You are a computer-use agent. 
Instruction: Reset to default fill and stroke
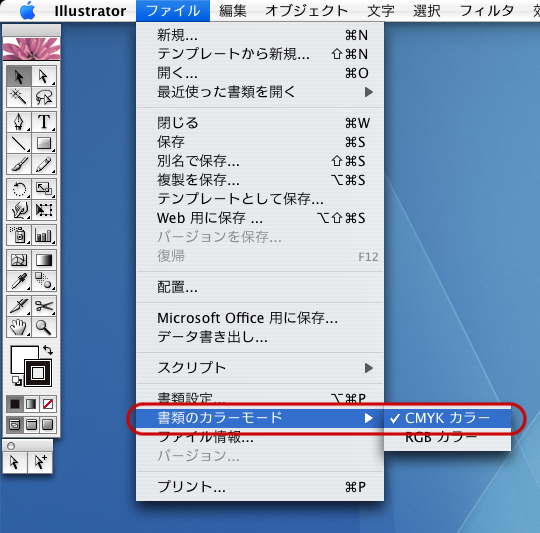pyautogui.click(x=16, y=380)
